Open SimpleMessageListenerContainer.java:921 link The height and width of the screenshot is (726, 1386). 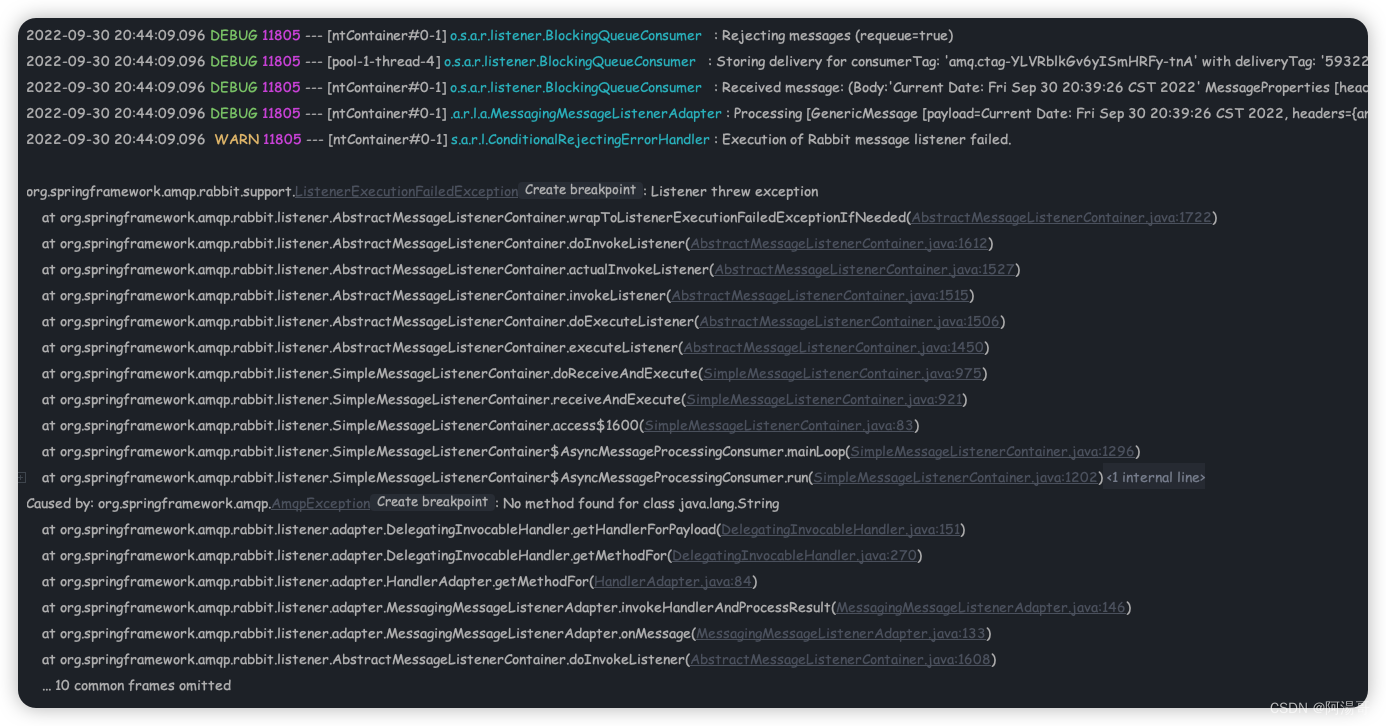pos(824,399)
